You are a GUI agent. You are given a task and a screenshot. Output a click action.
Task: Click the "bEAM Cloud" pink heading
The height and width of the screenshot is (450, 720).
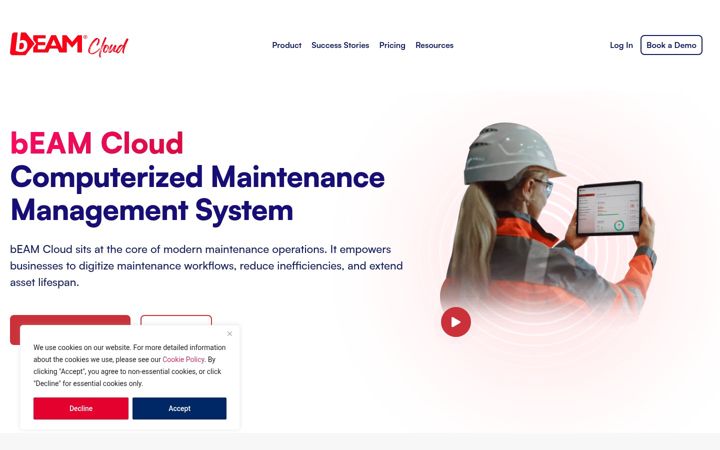tap(96, 143)
